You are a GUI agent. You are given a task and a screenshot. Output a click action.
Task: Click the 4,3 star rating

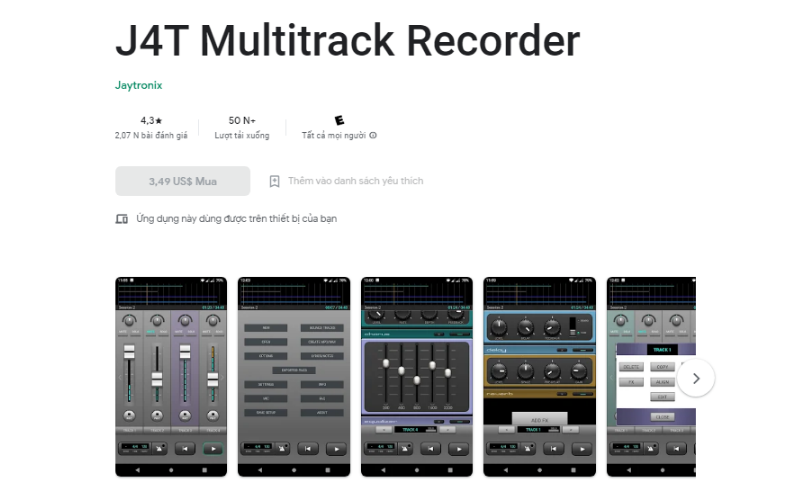(151, 120)
